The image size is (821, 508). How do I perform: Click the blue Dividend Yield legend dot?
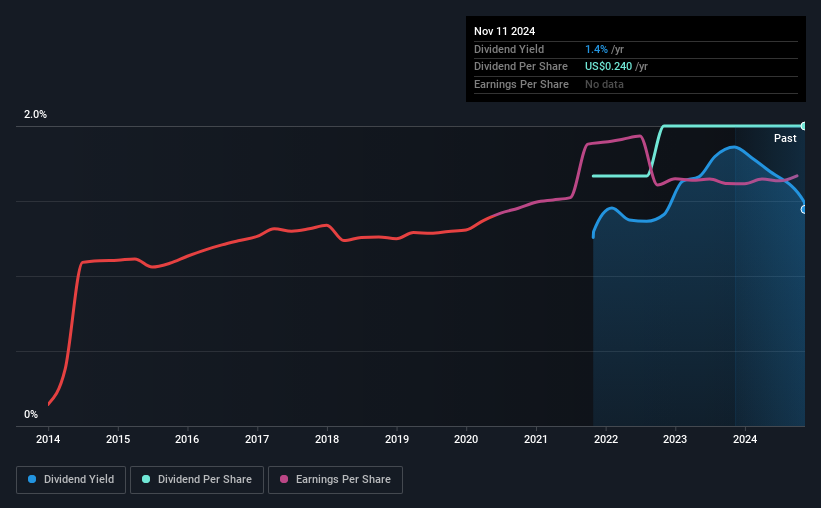[32, 479]
